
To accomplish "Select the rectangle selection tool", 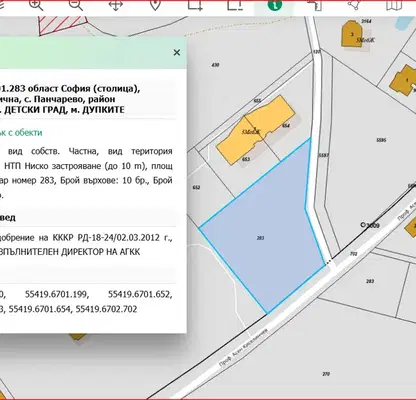I will [195, 5].
